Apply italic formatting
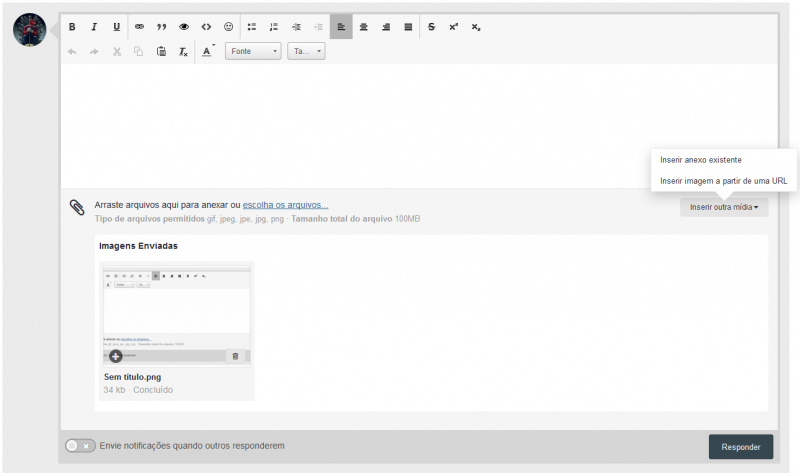 [x=94, y=27]
